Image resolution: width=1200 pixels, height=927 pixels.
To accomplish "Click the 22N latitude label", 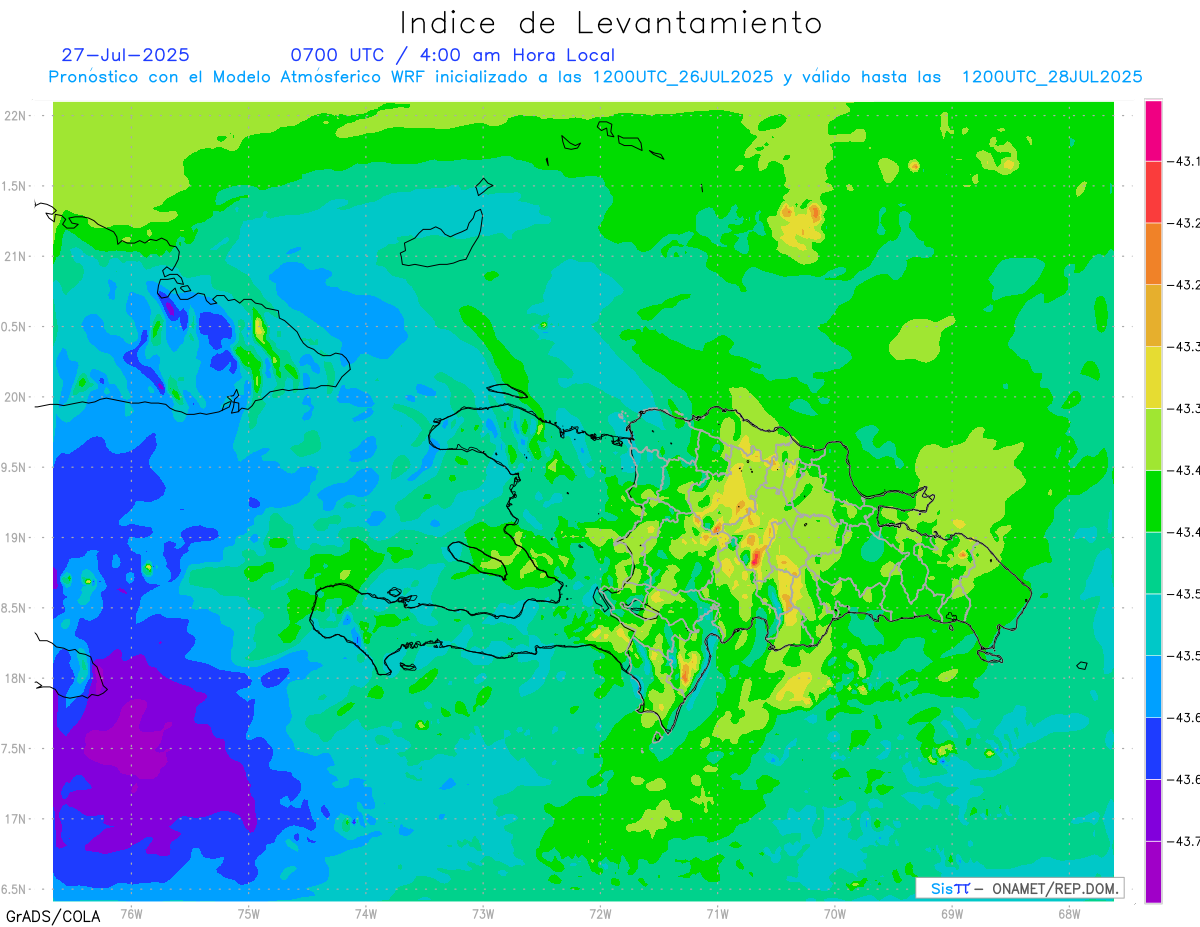I will tap(16, 116).
